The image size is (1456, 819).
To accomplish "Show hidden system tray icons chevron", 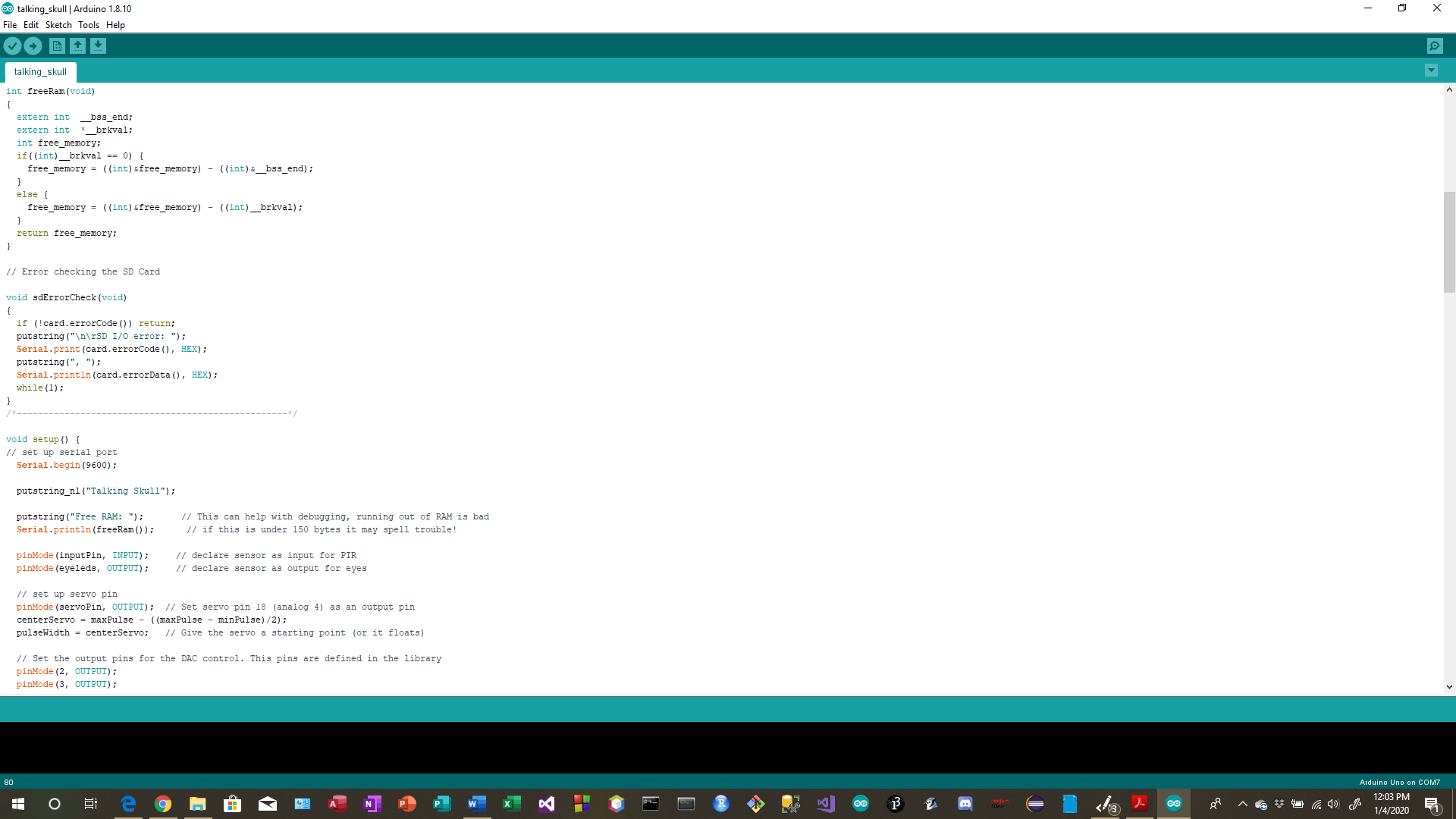I will tap(1242, 804).
